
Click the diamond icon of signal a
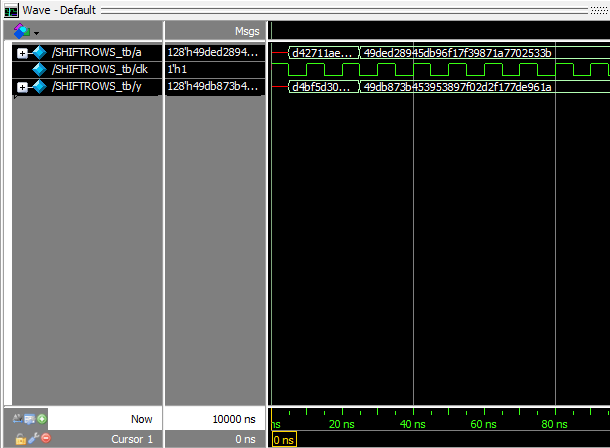pyautogui.click(x=39, y=53)
